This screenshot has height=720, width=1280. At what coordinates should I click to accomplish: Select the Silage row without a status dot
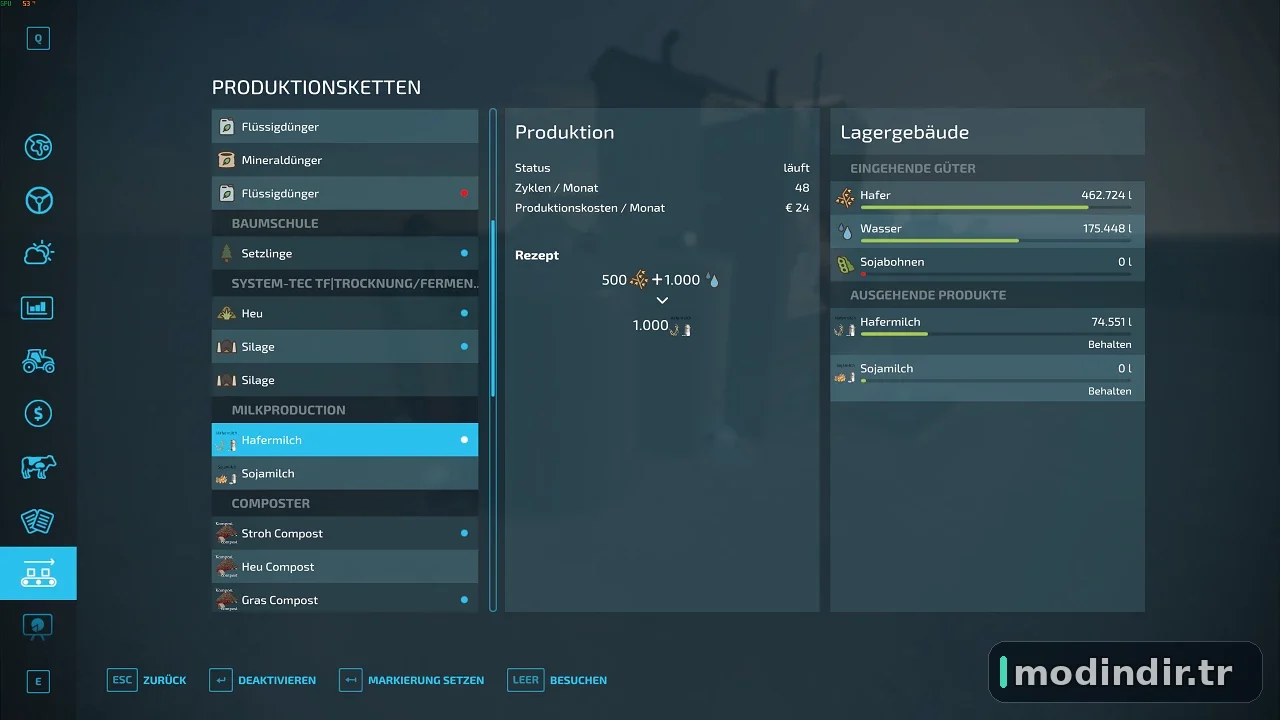[345, 380]
